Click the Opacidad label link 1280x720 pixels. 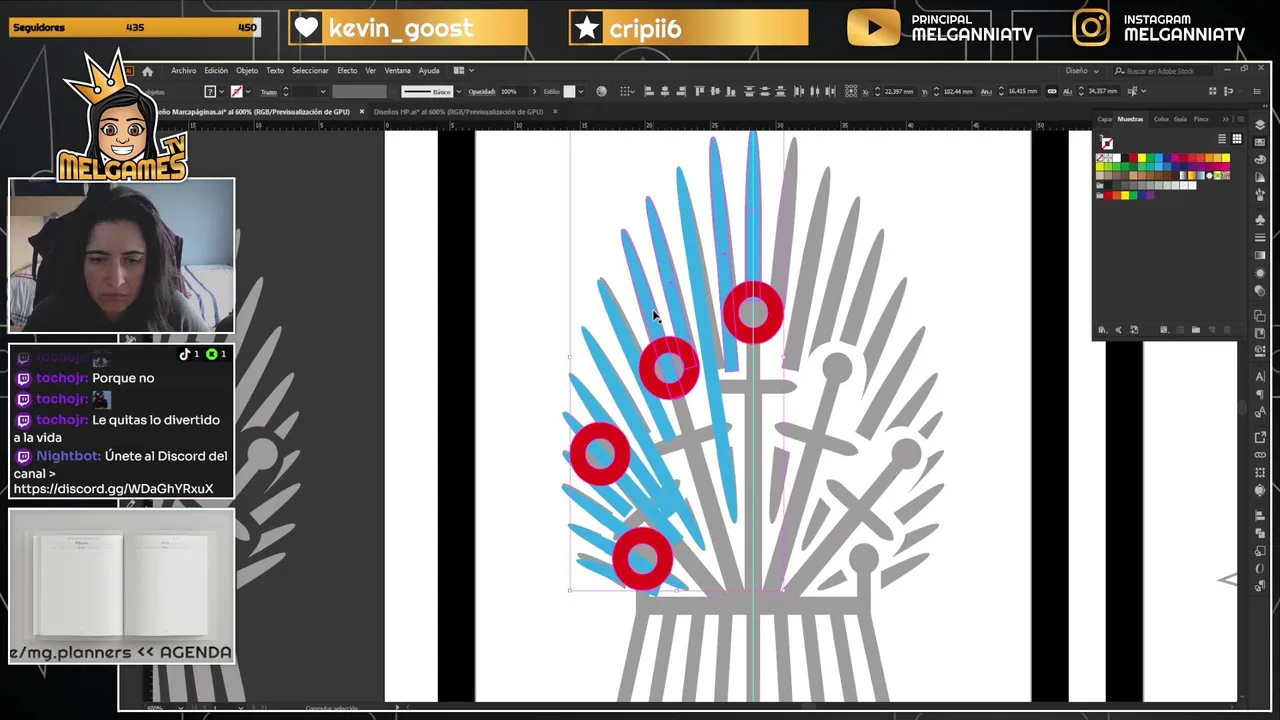click(482, 92)
